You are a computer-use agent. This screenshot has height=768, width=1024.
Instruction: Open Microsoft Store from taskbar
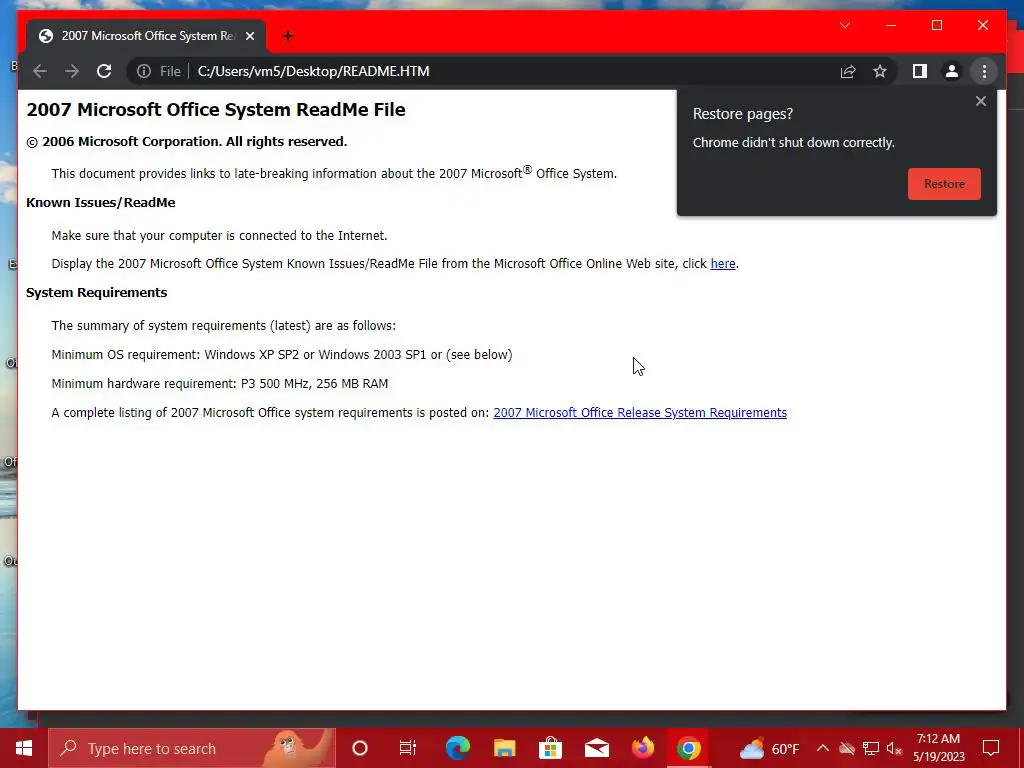551,748
